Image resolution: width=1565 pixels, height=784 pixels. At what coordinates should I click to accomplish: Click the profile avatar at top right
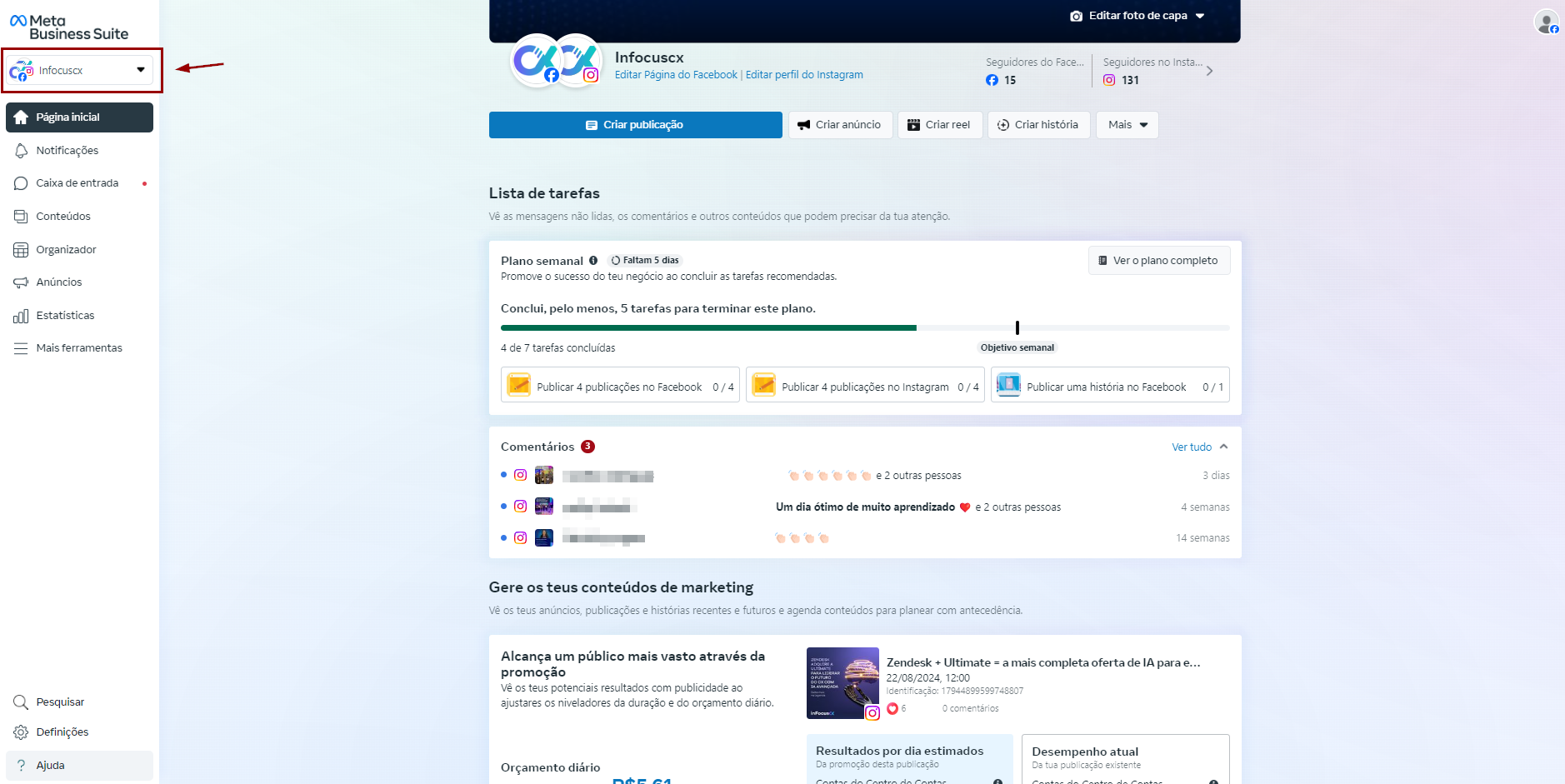click(1546, 22)
